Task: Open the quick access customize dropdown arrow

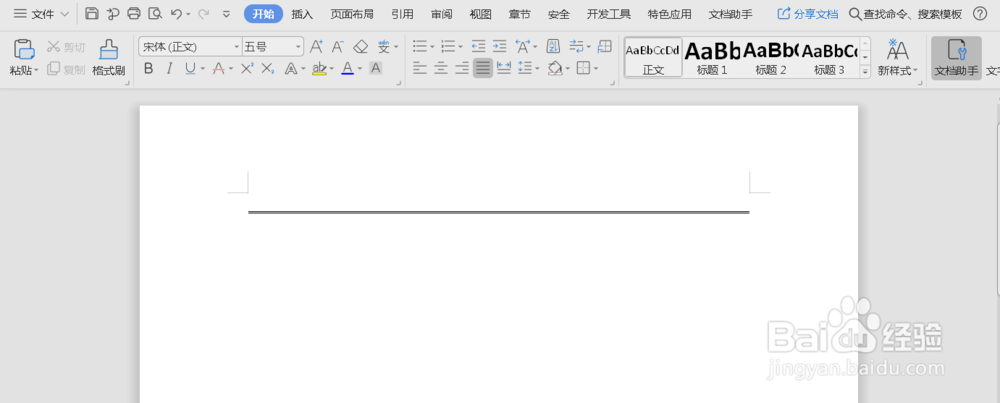Action: pyautogui.click(x=226, y=14)
